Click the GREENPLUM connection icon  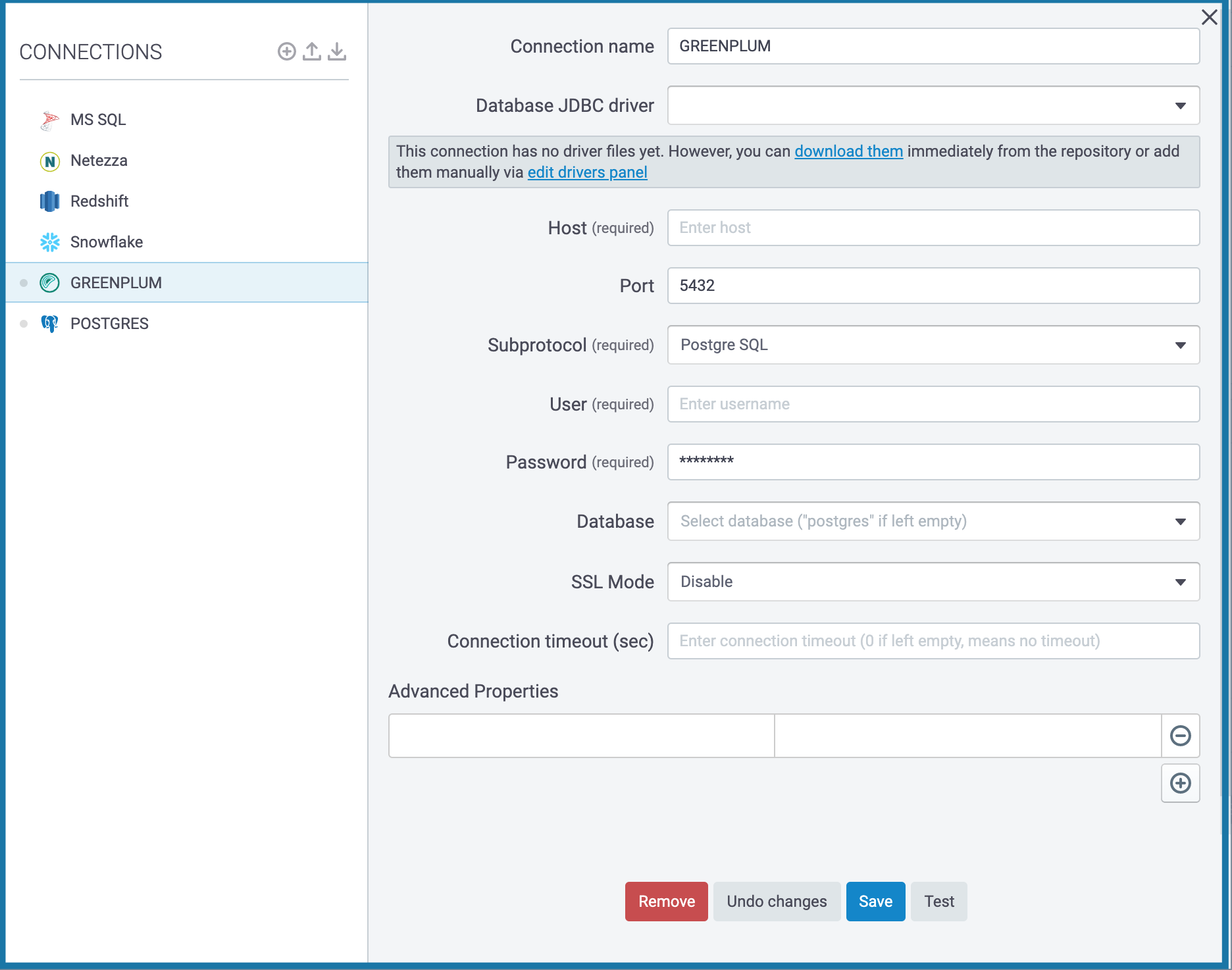click(x=49, y=283)
